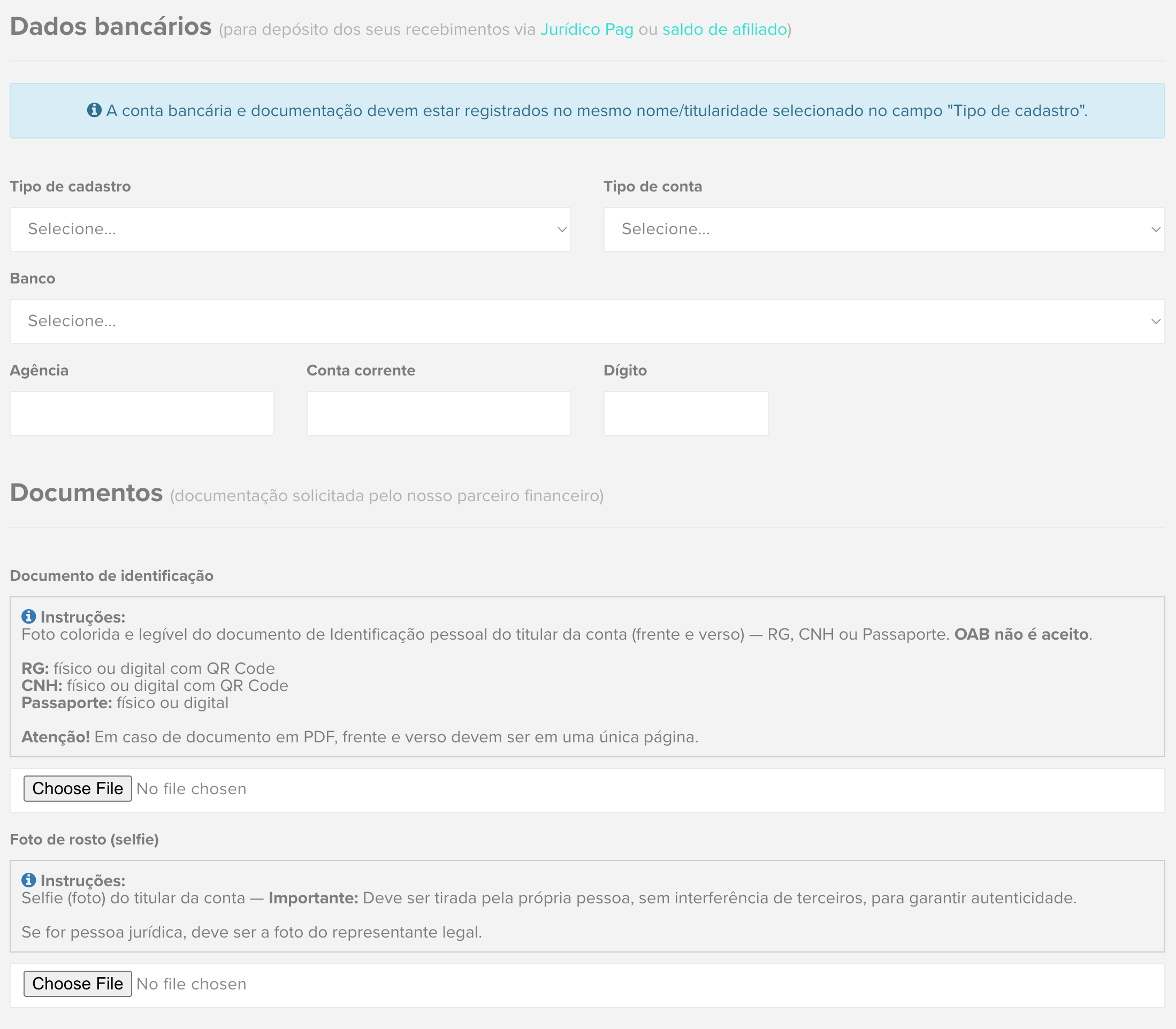Click into the Conta corrente field

point(438,413)
